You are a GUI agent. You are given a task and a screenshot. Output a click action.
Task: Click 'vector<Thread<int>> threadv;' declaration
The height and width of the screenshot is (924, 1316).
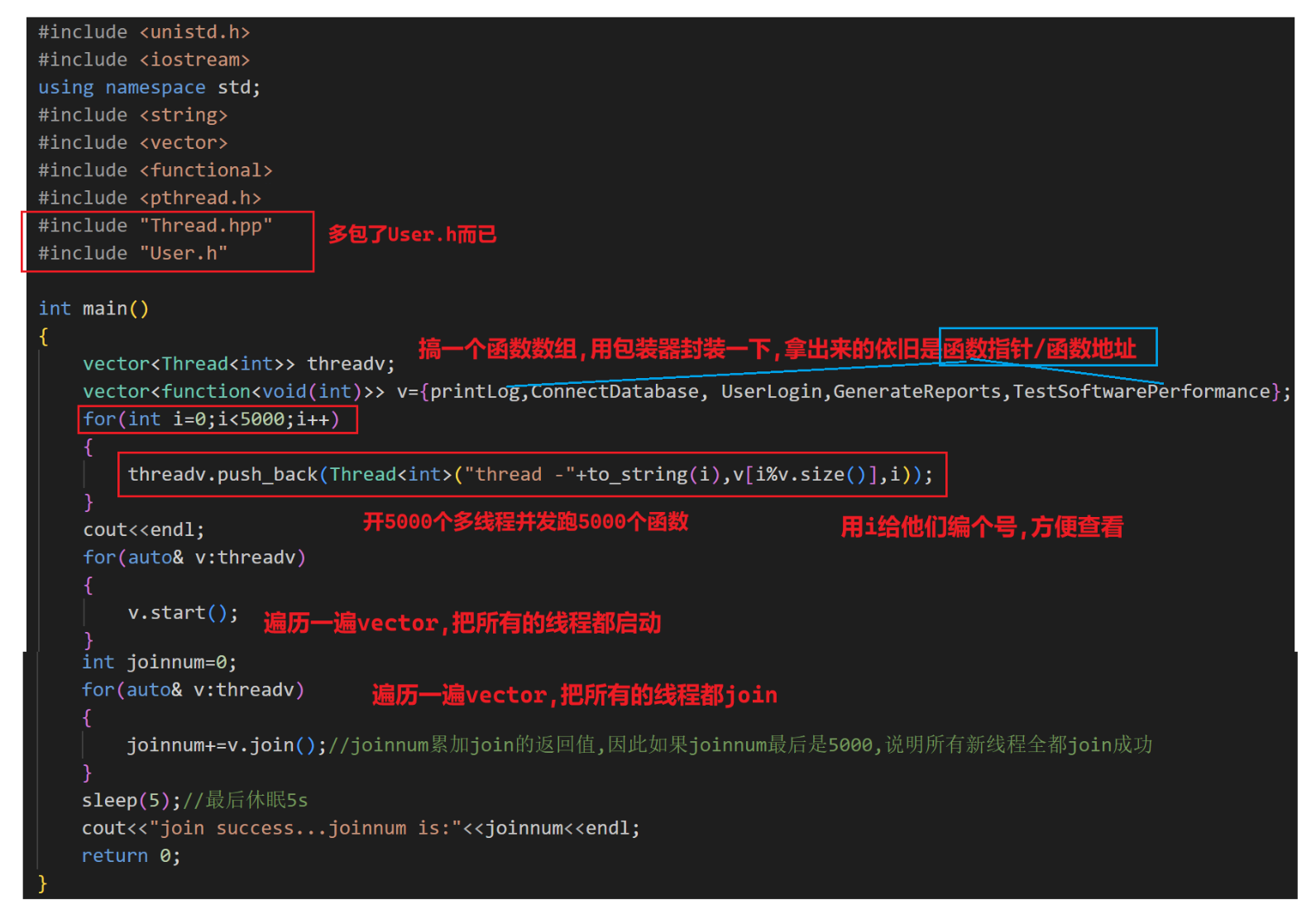pos(239,364)
